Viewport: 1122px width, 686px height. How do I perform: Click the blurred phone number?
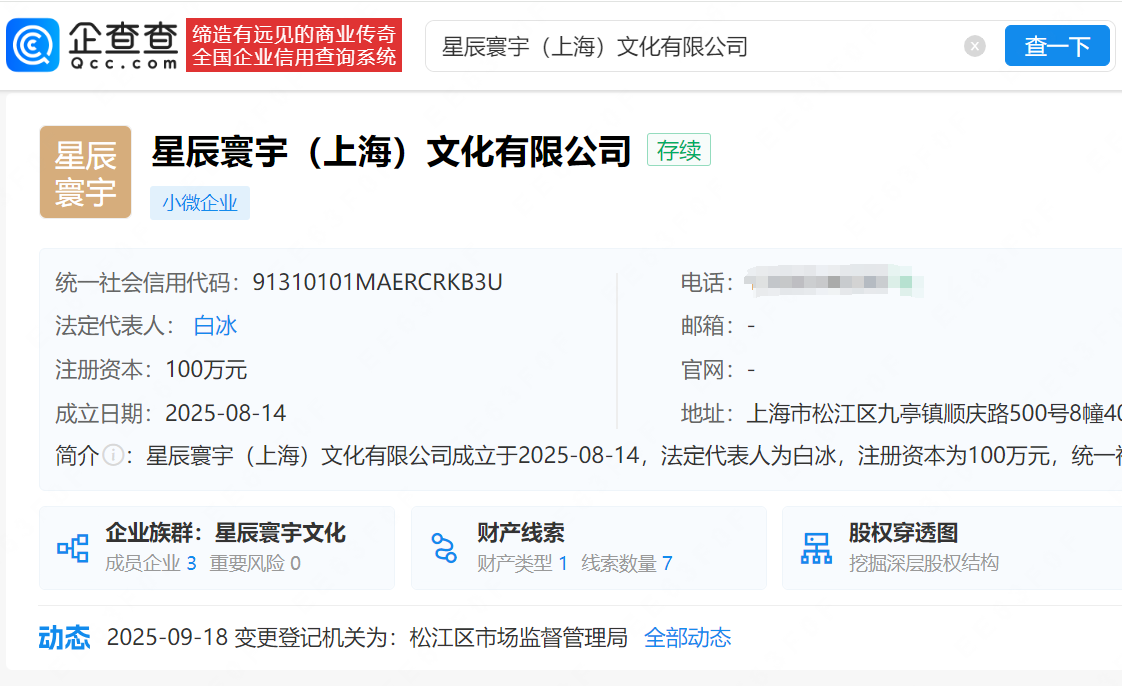click(835, 283)
